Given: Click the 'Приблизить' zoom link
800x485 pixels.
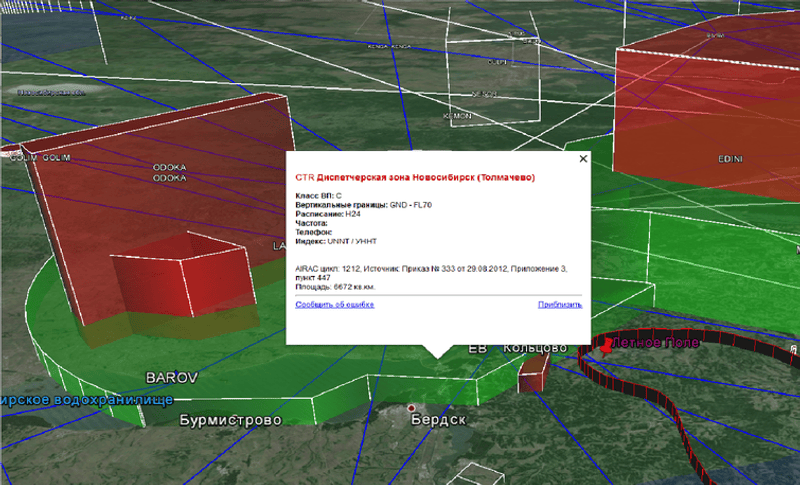Looking at the screenshot, I should (x=559, y=304).
